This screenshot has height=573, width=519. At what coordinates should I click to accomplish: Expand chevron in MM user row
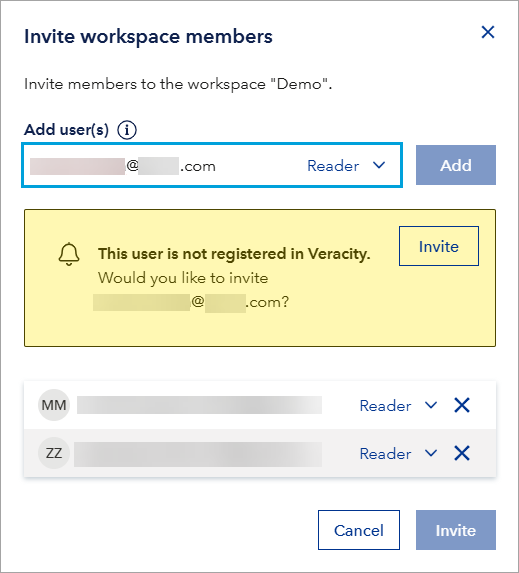[x=431, y=405]
